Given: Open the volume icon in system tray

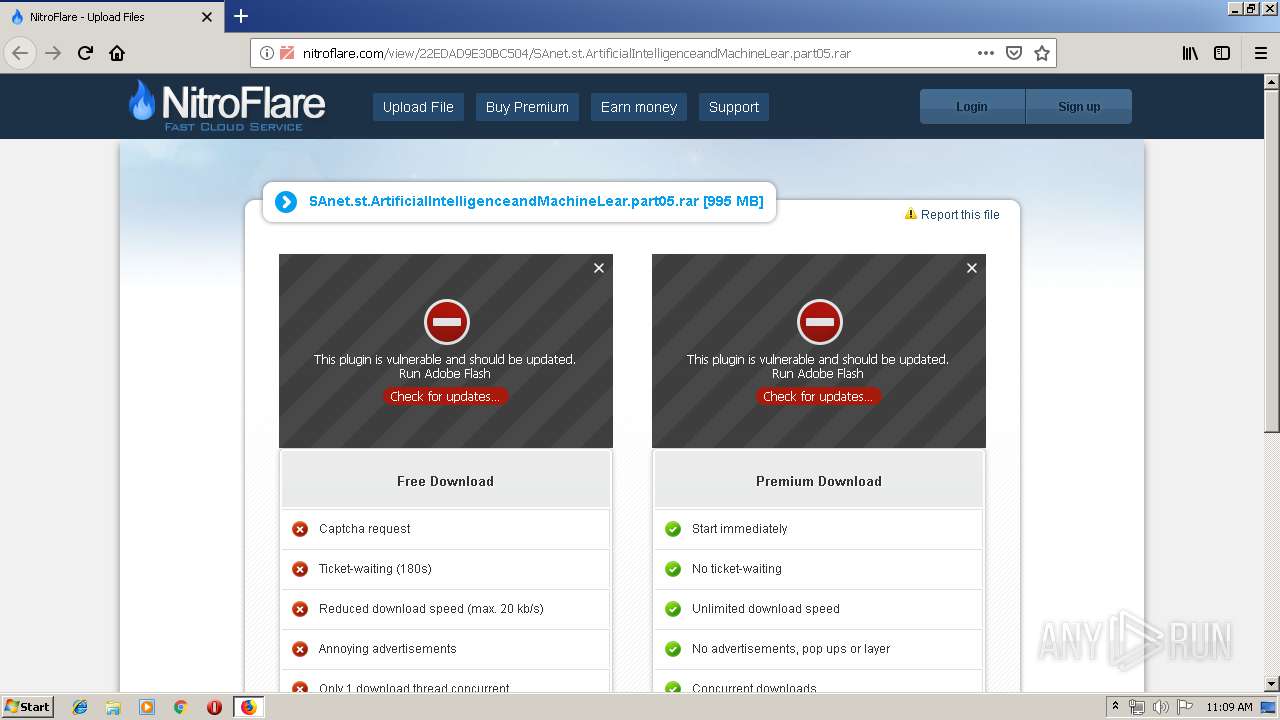Looking at the screenshot, I should (1160, 707).
